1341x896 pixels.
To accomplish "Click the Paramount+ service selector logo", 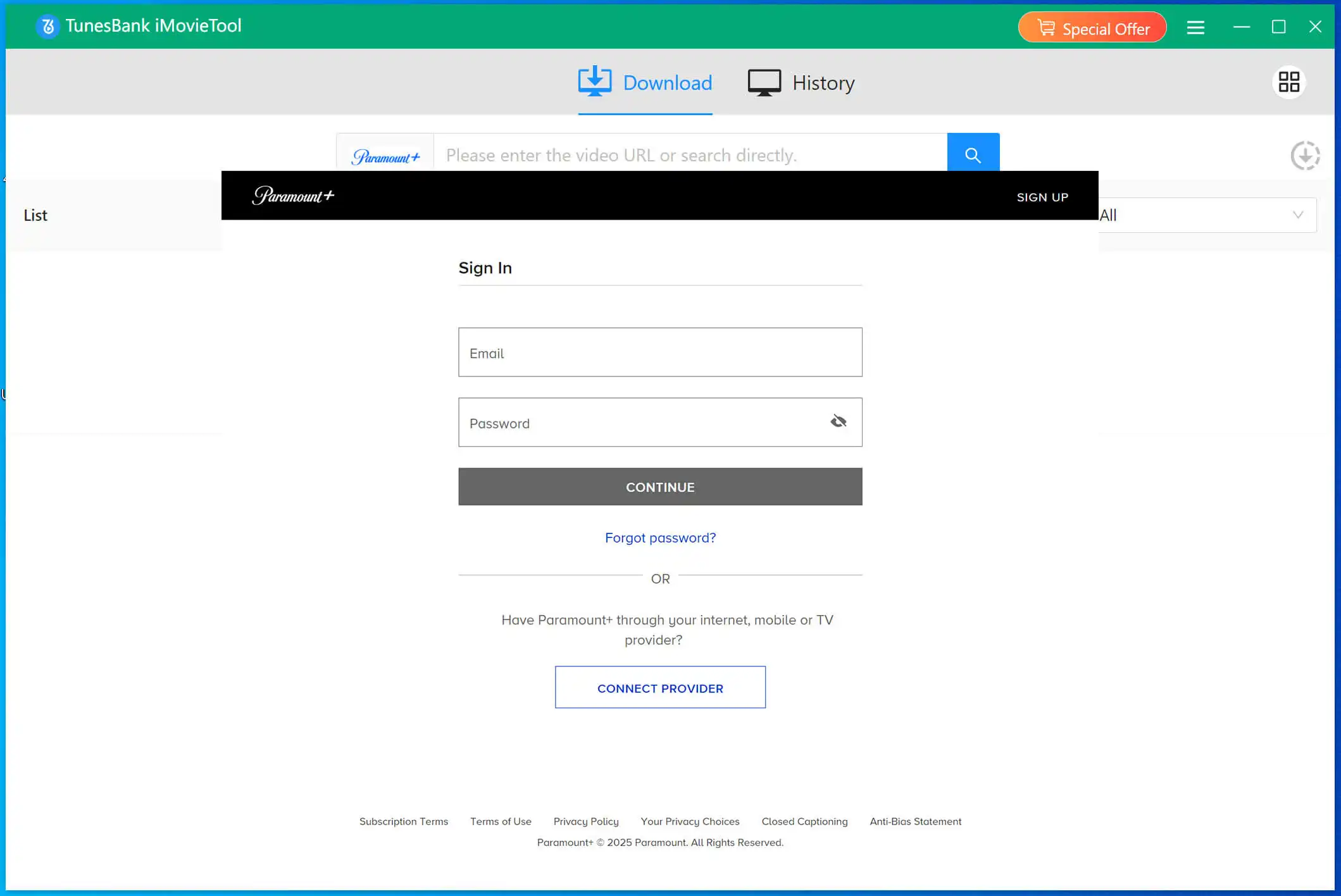I will [385, 156].
